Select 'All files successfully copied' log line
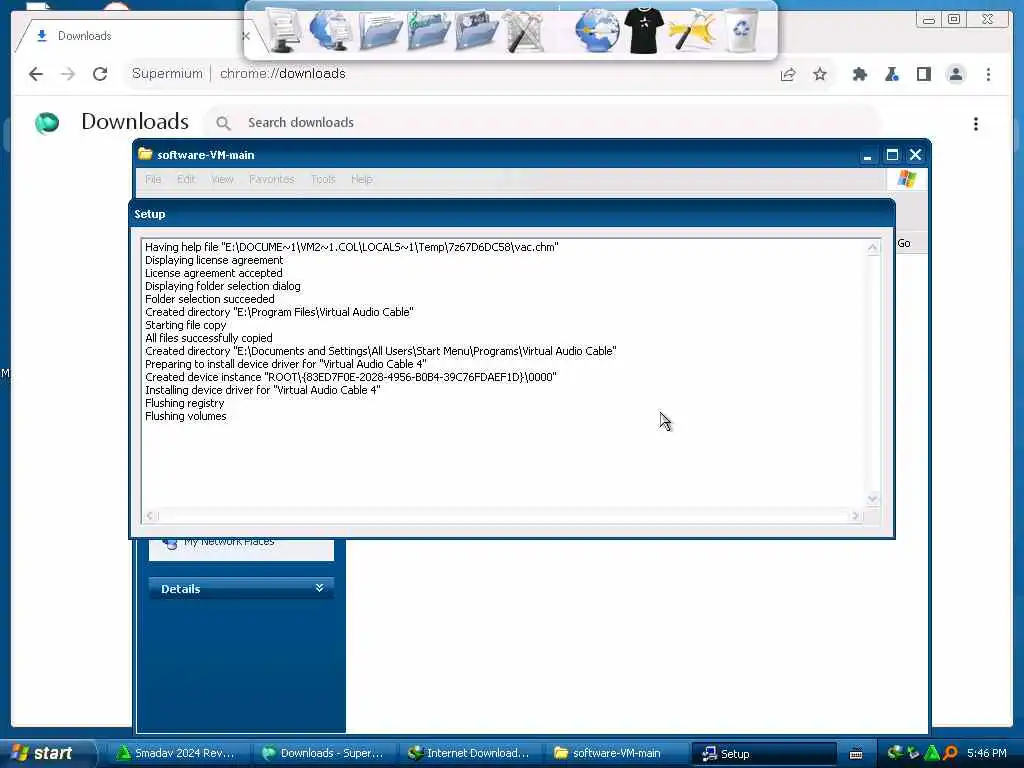The image size is (1024, 768). pyautogui.click(x=208, y=338)
